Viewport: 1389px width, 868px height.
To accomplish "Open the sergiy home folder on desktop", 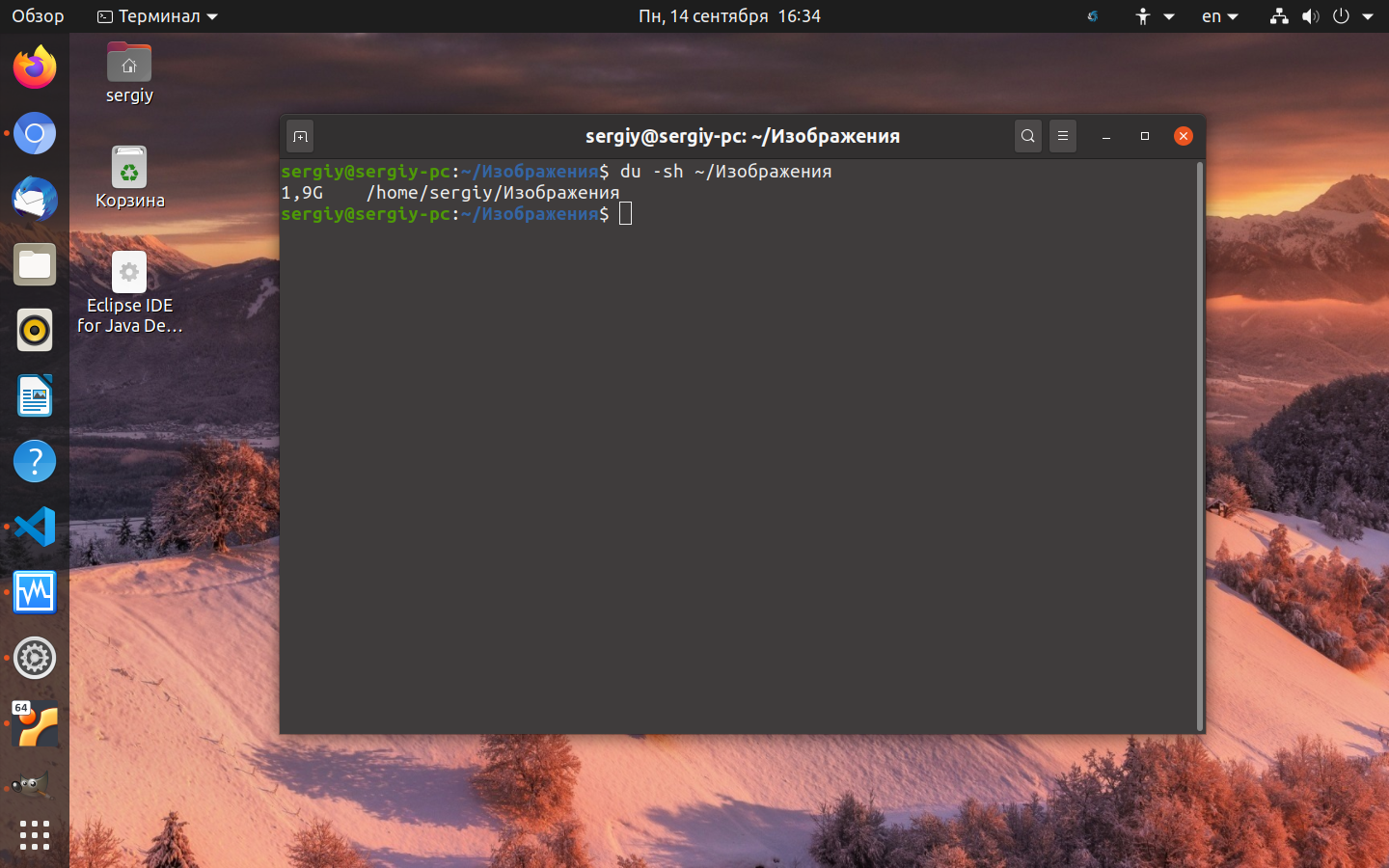I will coord(129,73).
